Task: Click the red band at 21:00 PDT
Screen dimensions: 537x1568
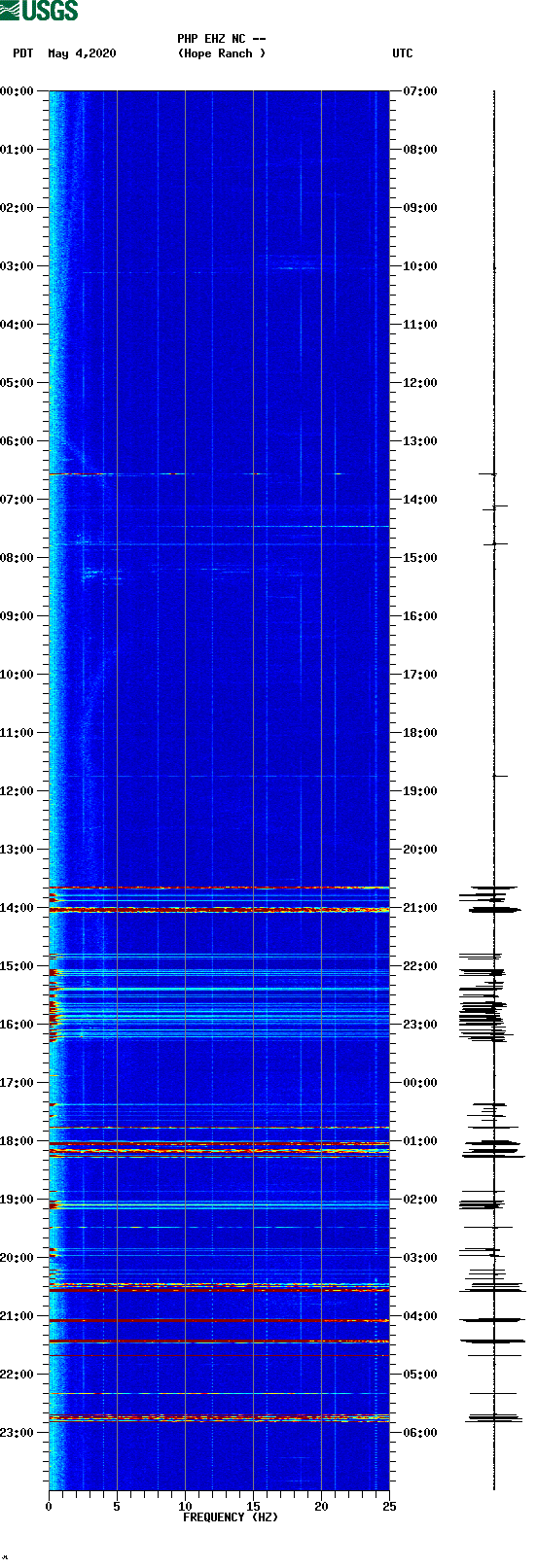Action: click(x=219, y=1320)
